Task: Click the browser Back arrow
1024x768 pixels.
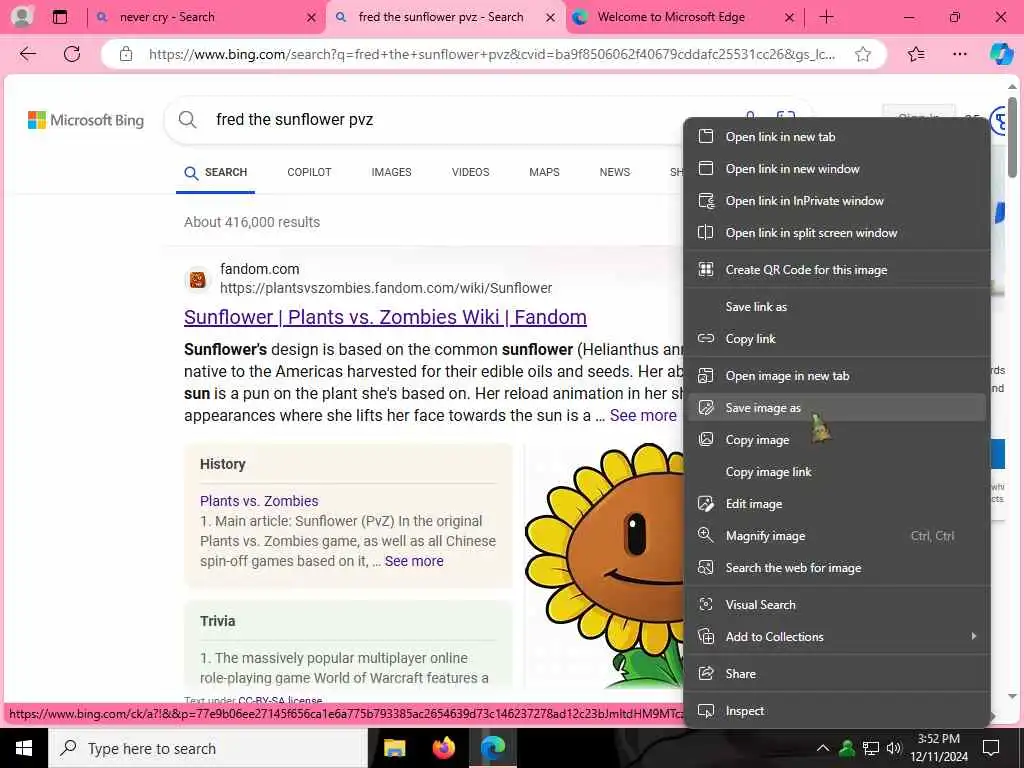Action: [28, 54]
